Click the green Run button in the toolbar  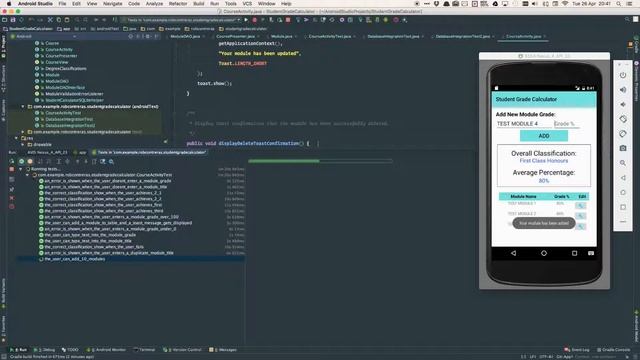[x=246, y=20]
